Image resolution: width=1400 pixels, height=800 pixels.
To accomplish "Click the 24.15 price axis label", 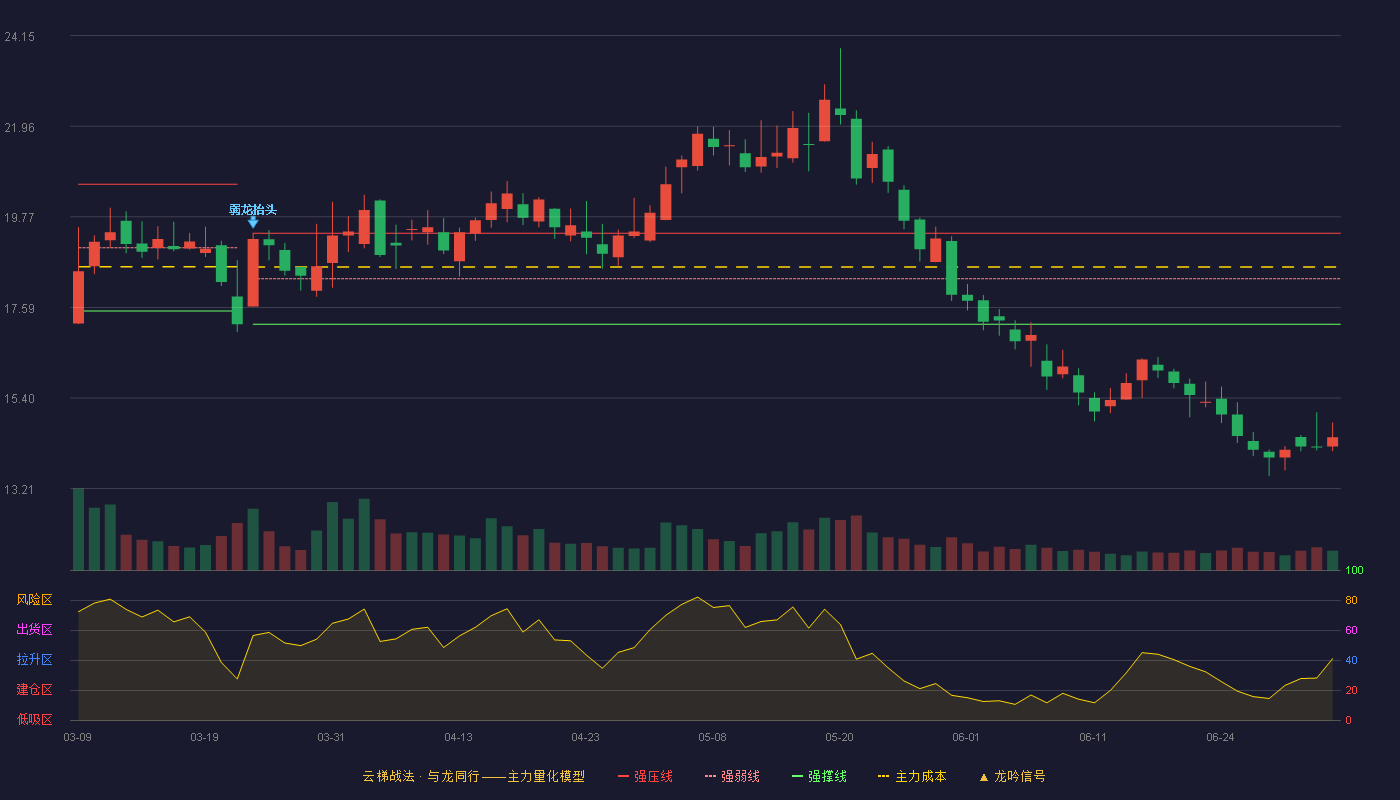I will coord(20,37).
